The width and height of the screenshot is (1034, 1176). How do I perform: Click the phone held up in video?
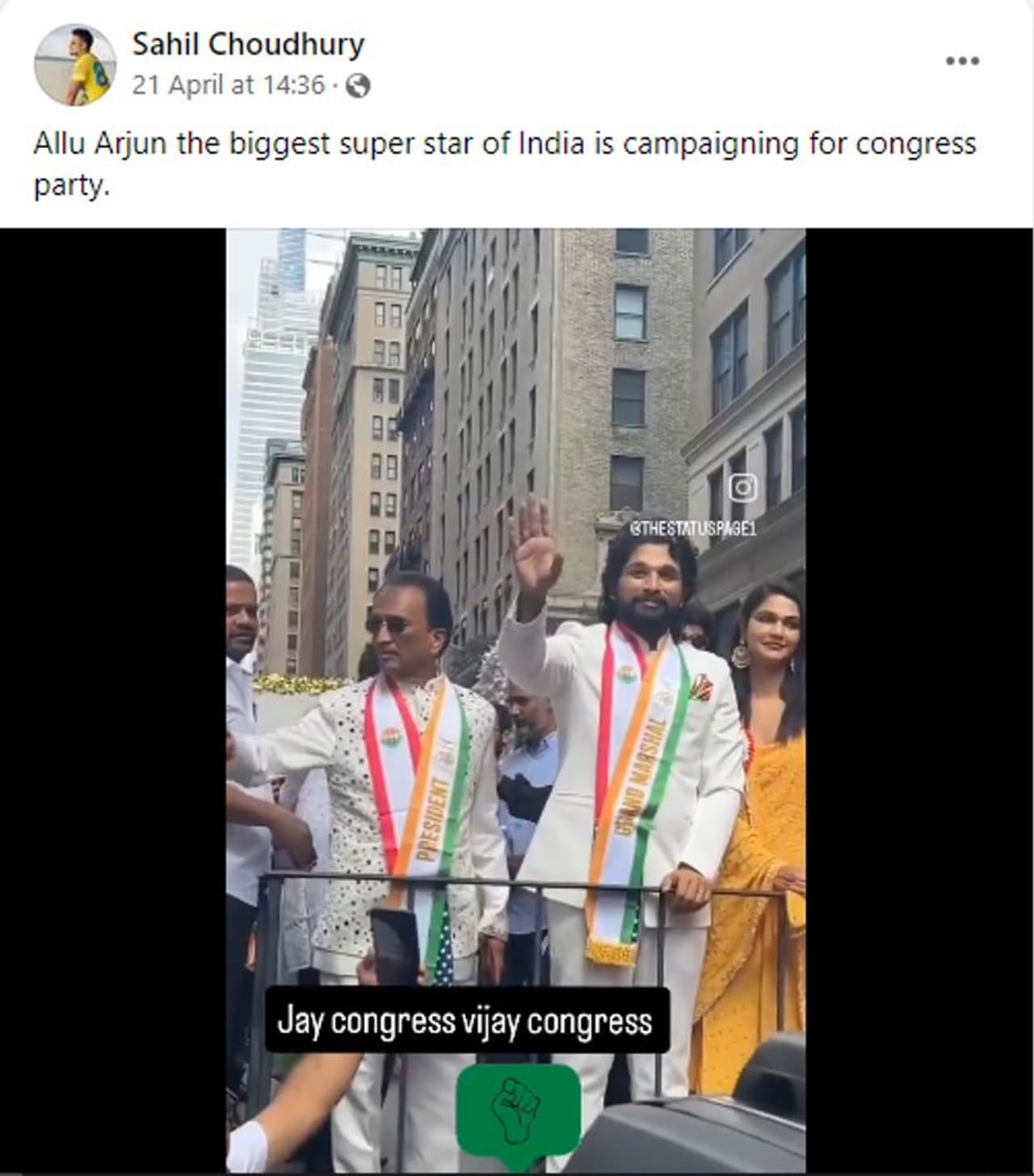click(395, 947)
